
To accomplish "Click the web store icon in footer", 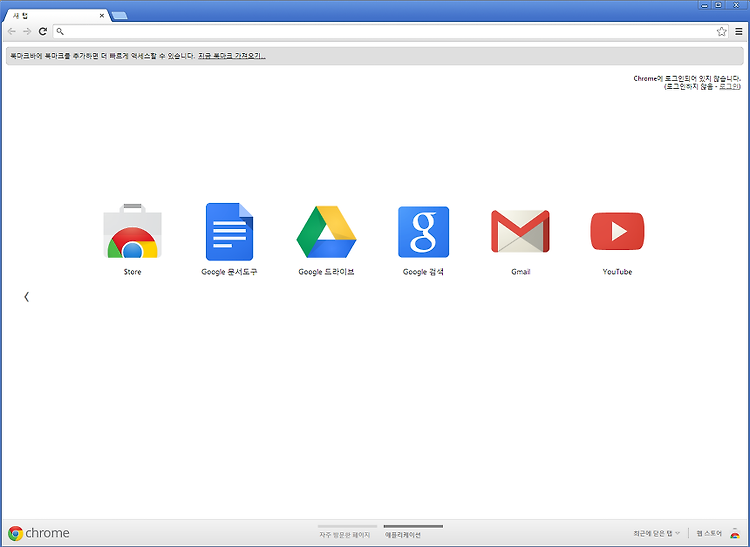I will [x=735, y=533].
